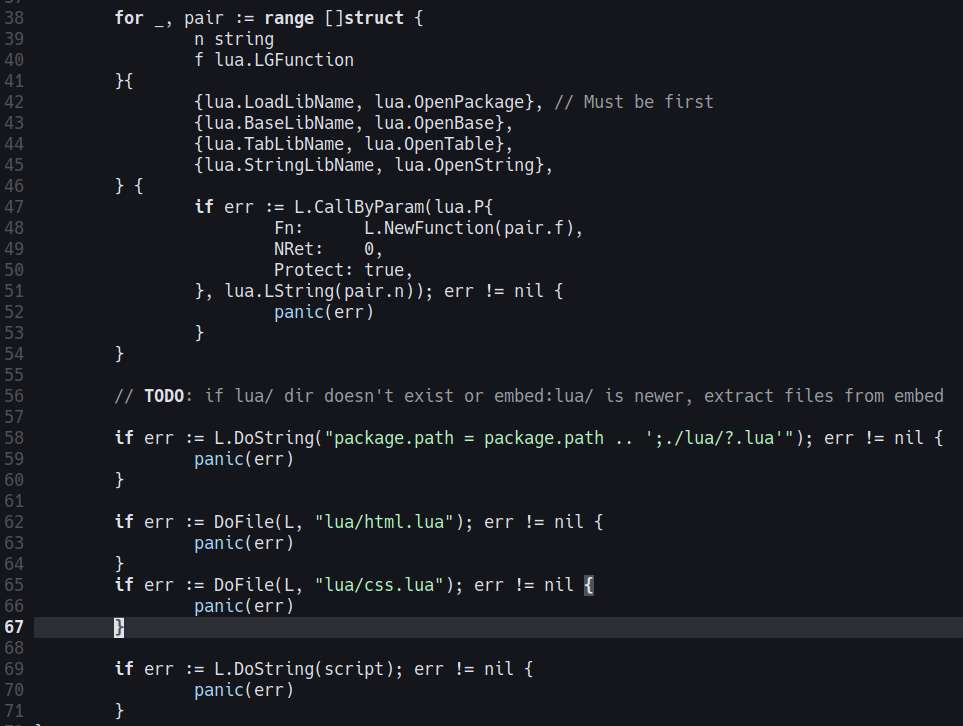Click 'lua.OpenPackage' on line 42
This screenshot has height=726, width=963.
click(450, 102)
